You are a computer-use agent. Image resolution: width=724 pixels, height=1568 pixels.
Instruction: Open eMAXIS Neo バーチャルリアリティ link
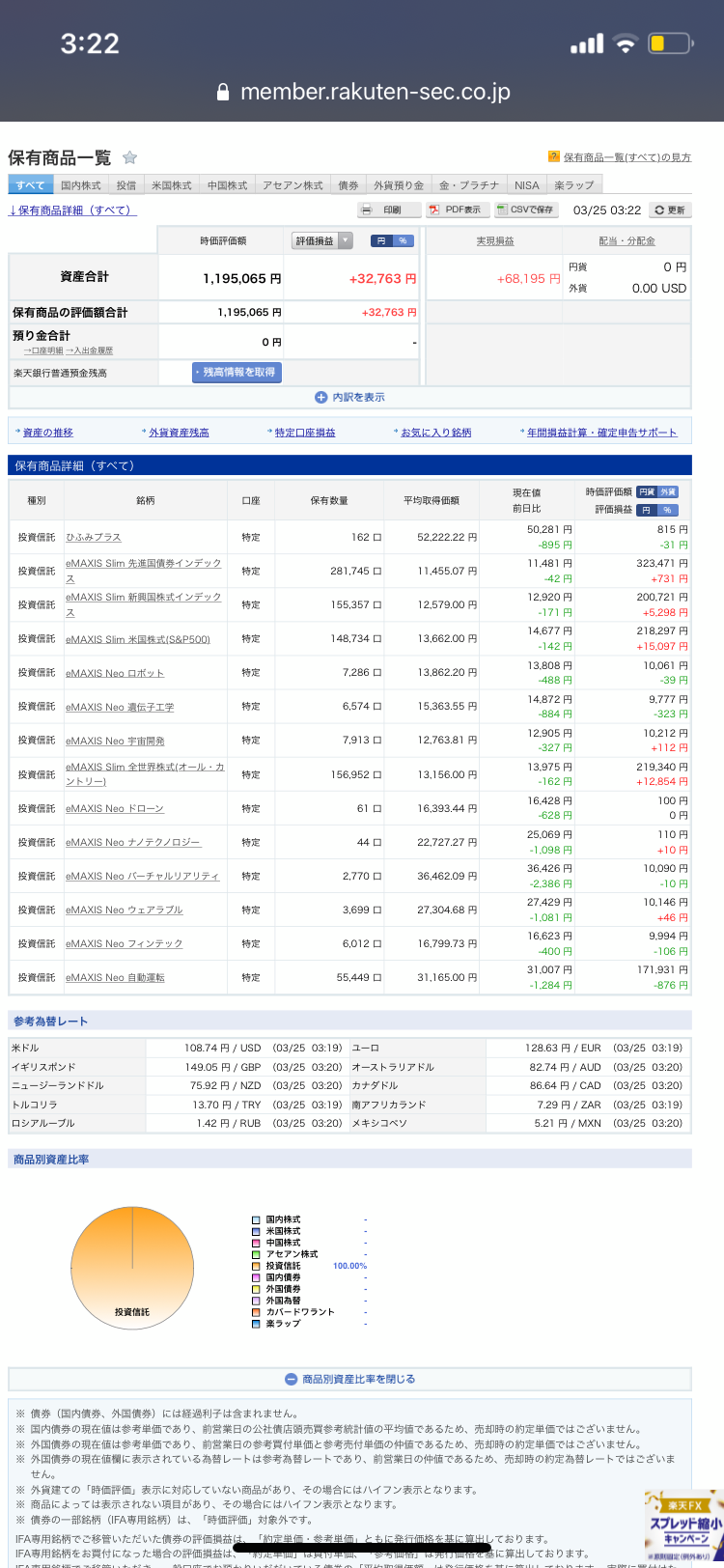143,876
